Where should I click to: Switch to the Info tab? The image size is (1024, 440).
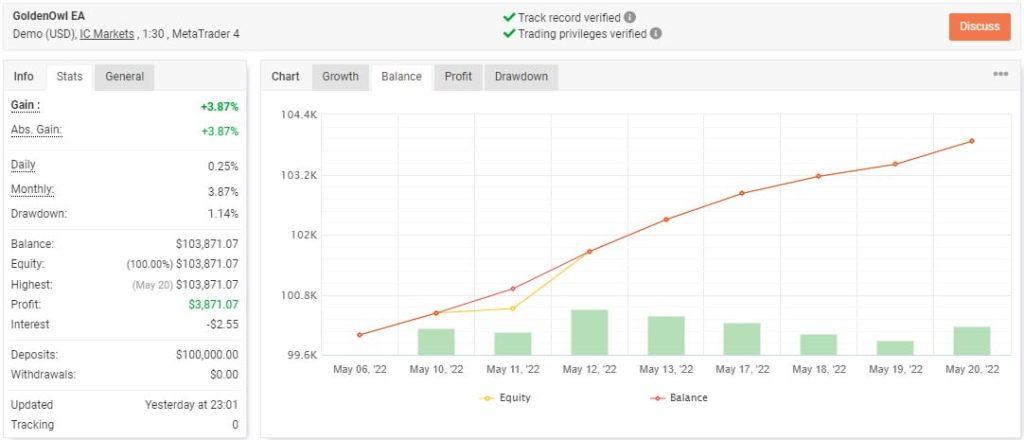click(x=24, y=77)
